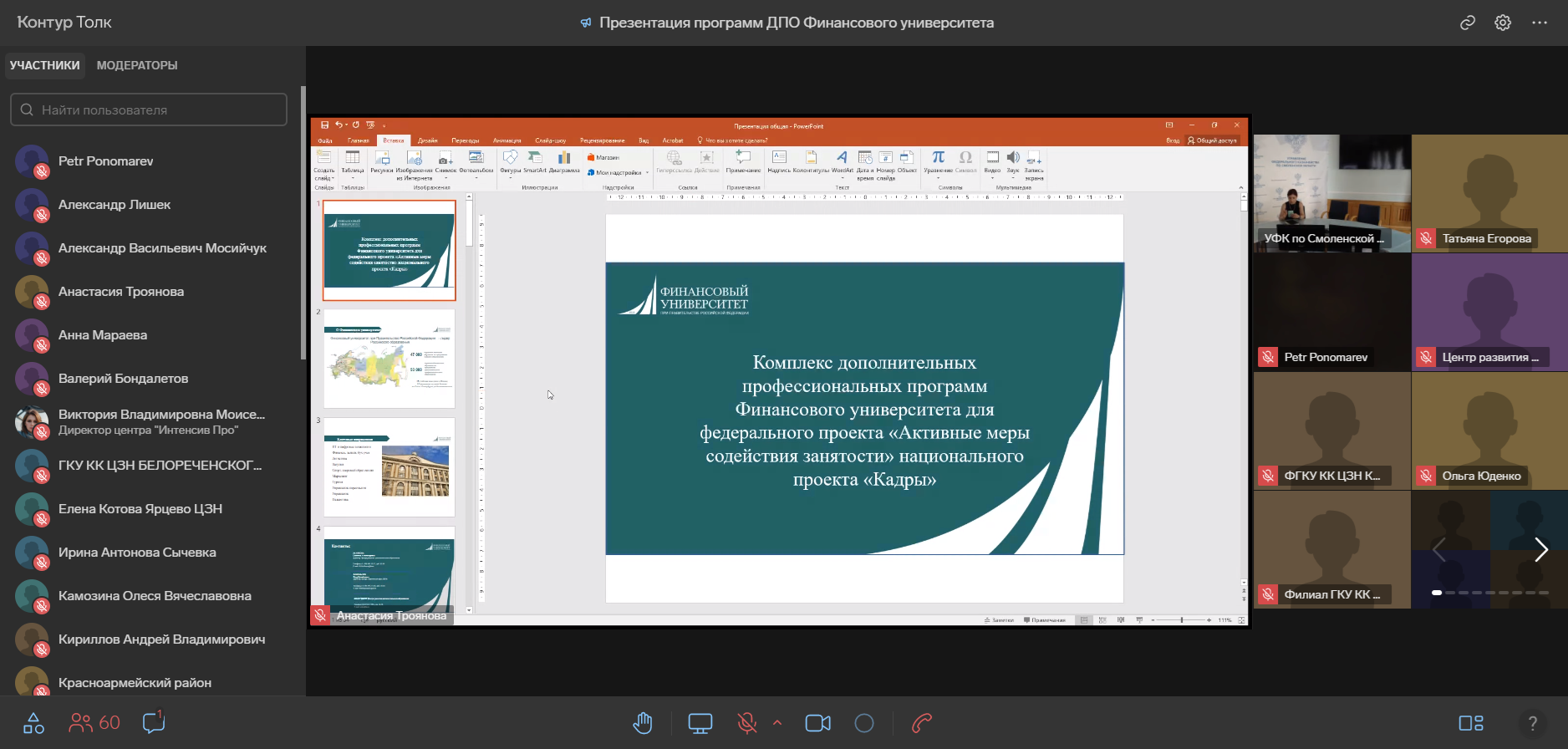Go to next page of video tiles
The height and width of the screenshot is (749, 1568).
tap(1541, 549)
